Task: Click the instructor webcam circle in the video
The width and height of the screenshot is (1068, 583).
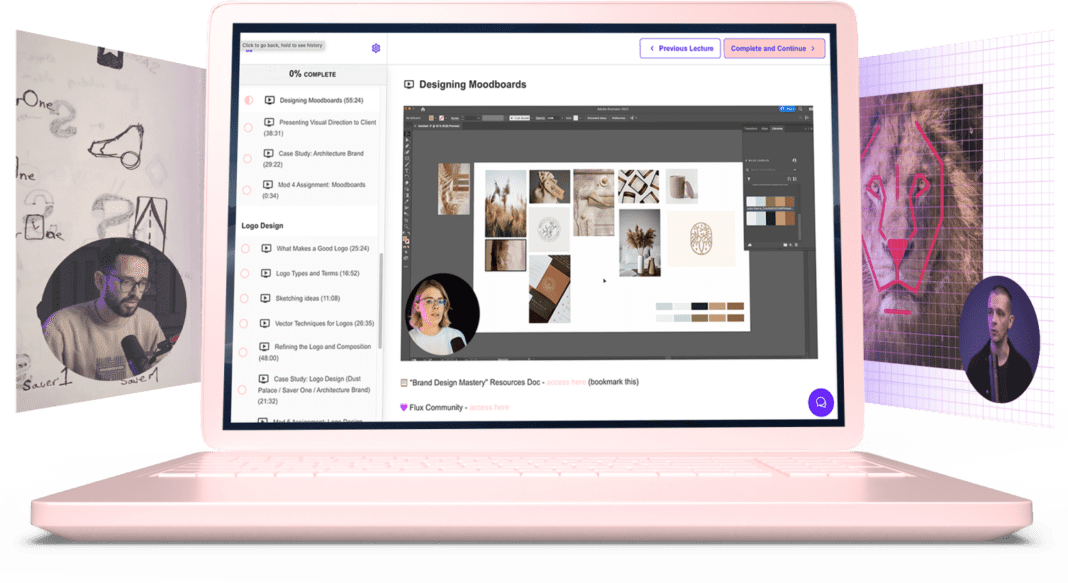Action: pyautogui.click(x=442, y=314)
